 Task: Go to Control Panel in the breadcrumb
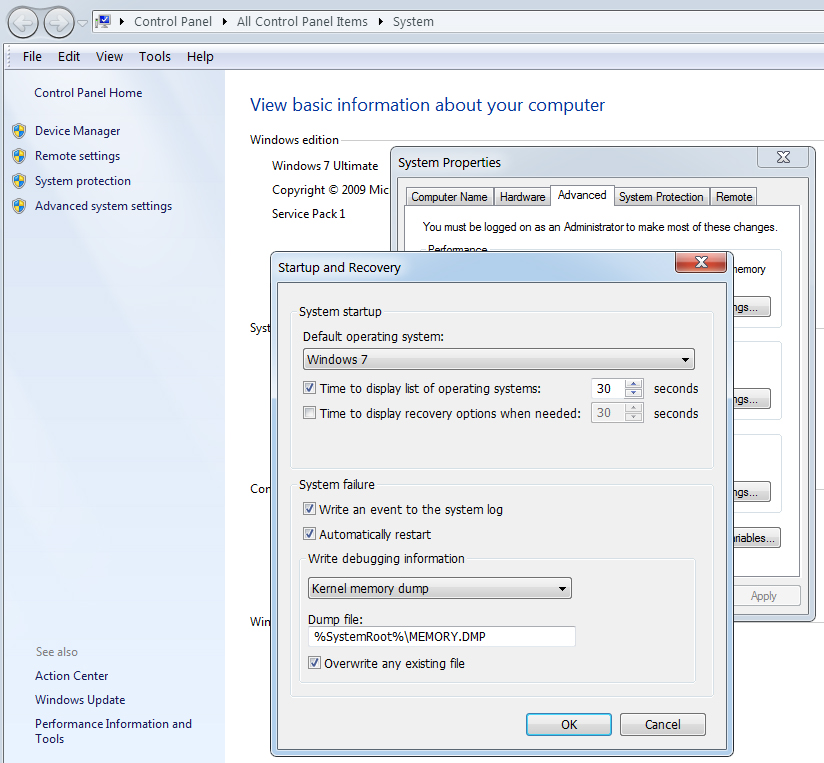pos(173,22)
